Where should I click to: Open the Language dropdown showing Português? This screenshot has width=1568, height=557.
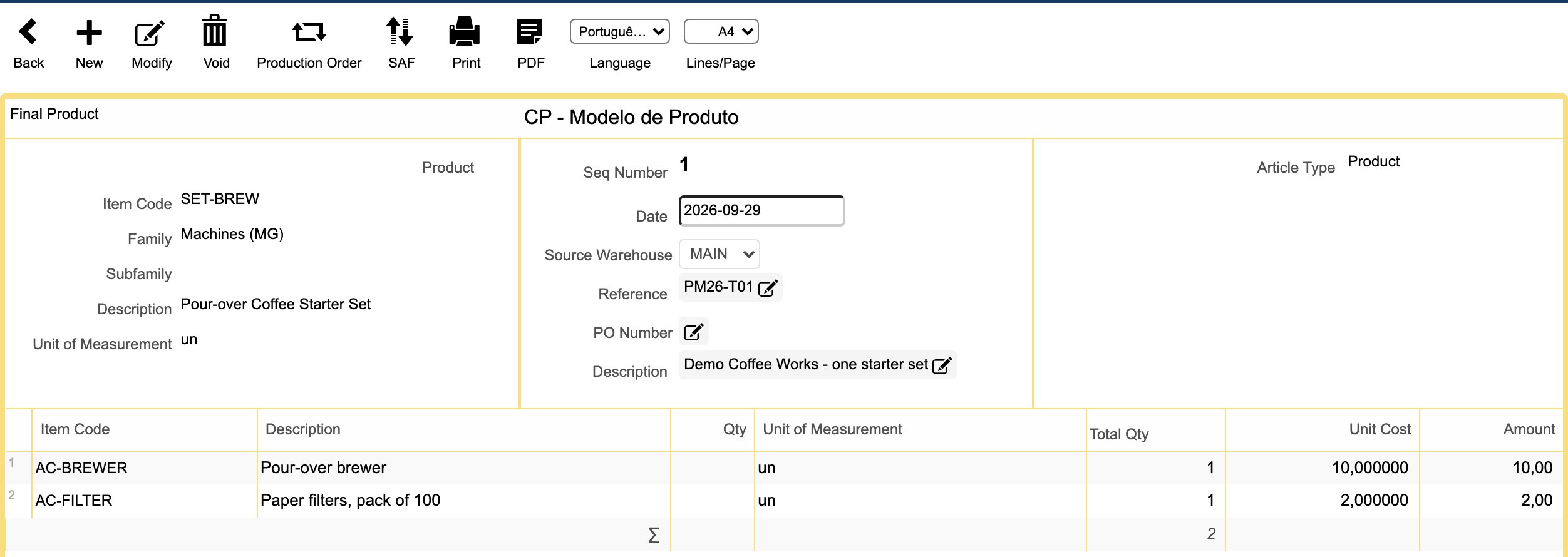[620, 32]
